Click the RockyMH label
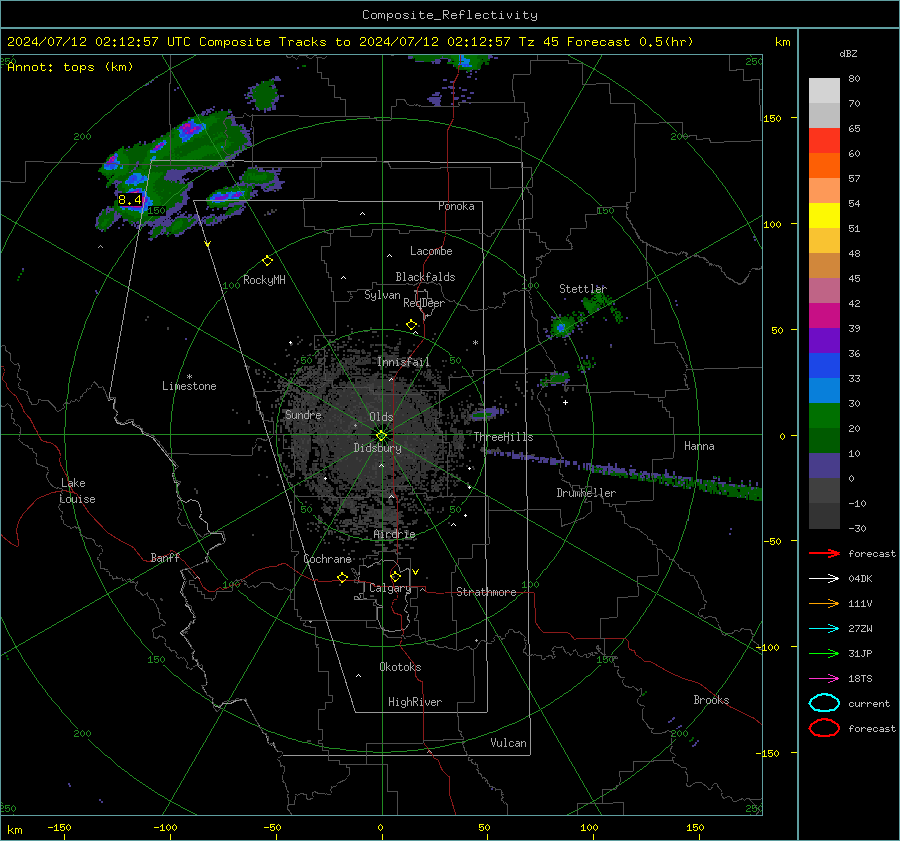 tap(264, 280)
